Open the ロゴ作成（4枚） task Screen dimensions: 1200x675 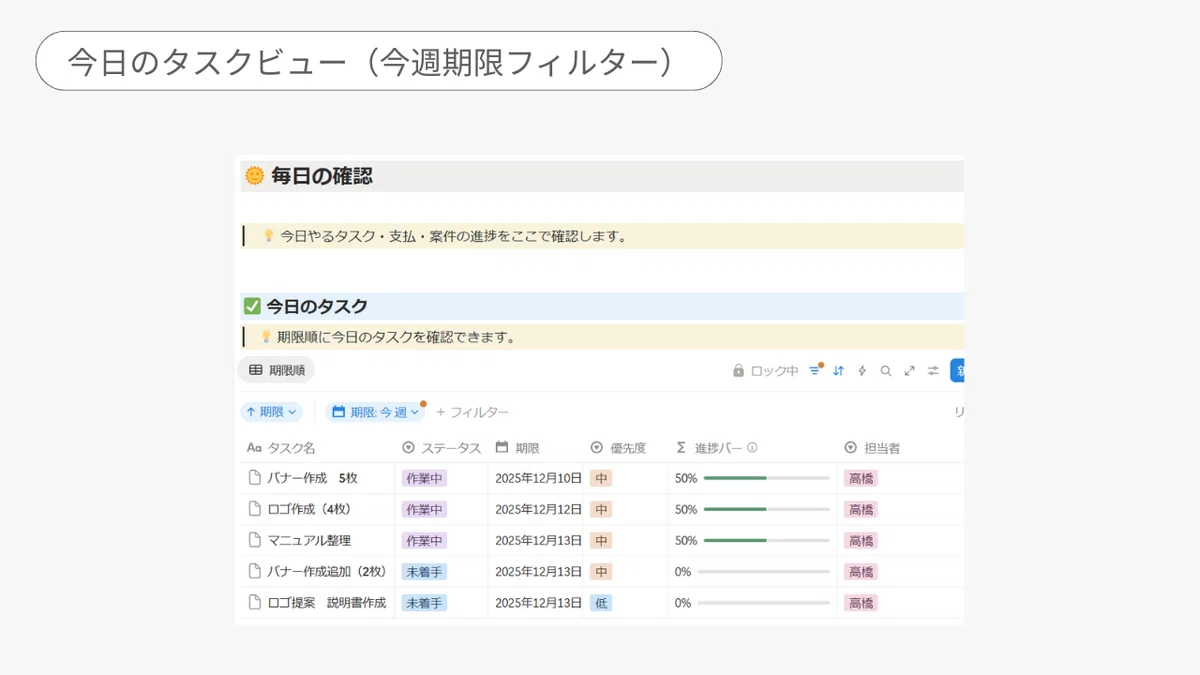(309, 509)
